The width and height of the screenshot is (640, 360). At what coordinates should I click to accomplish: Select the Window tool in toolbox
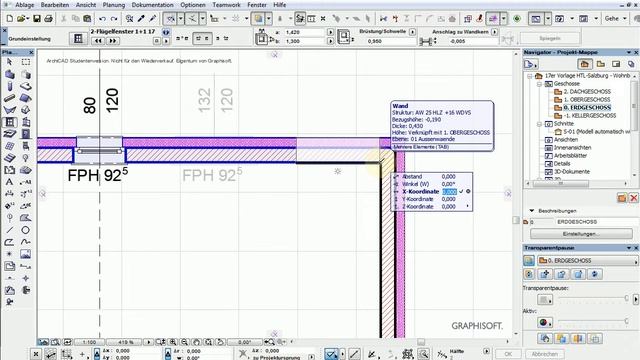[9, 122]
